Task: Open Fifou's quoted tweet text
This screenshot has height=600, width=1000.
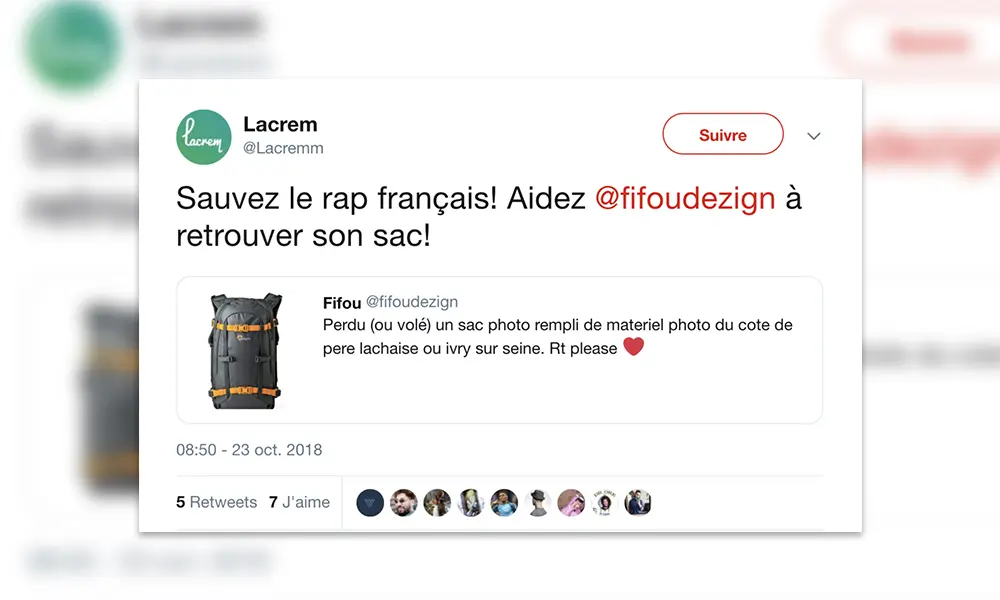Action: click(x=557, y=337)
